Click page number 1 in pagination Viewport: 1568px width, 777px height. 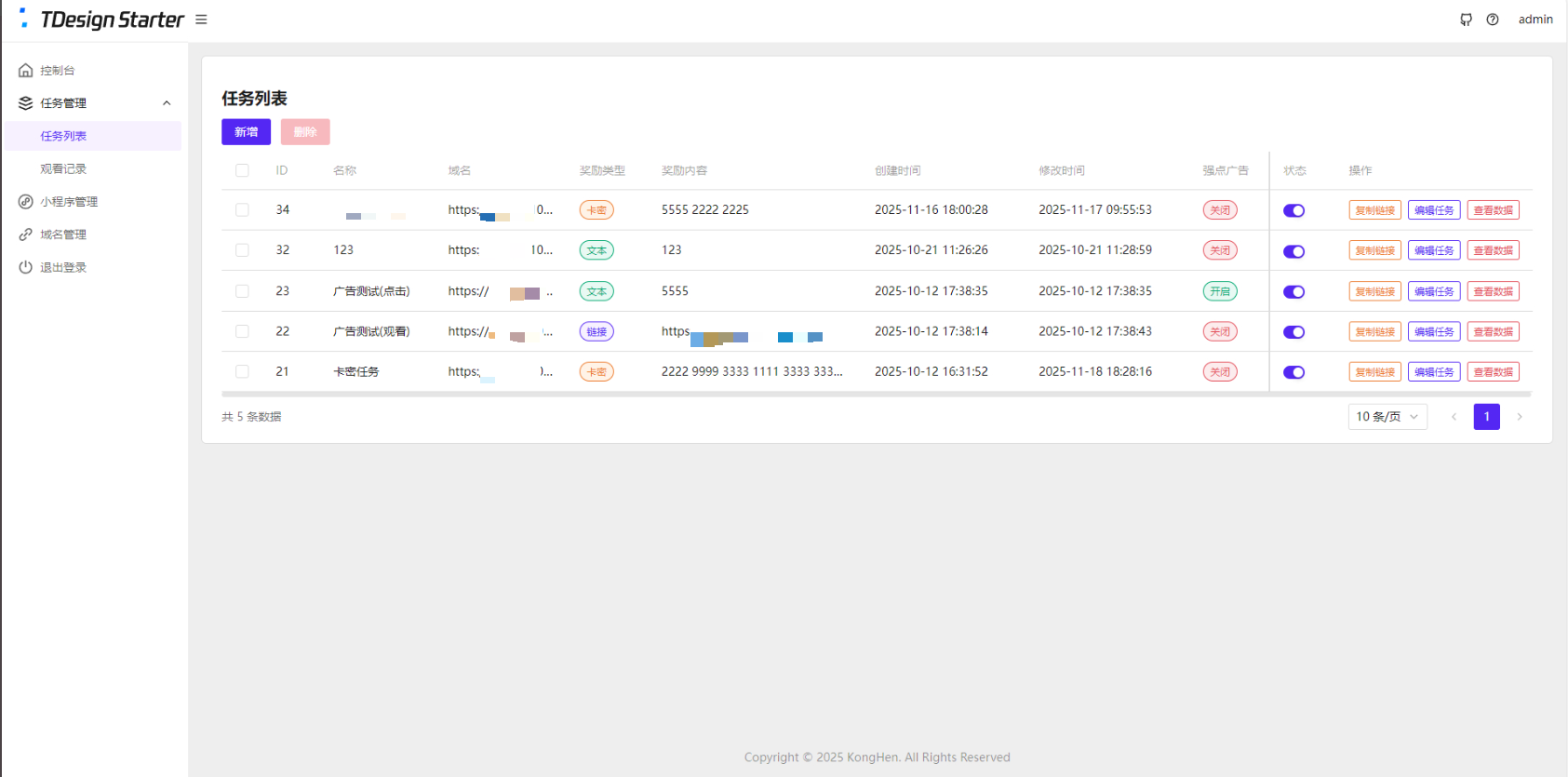point(1486,417)
